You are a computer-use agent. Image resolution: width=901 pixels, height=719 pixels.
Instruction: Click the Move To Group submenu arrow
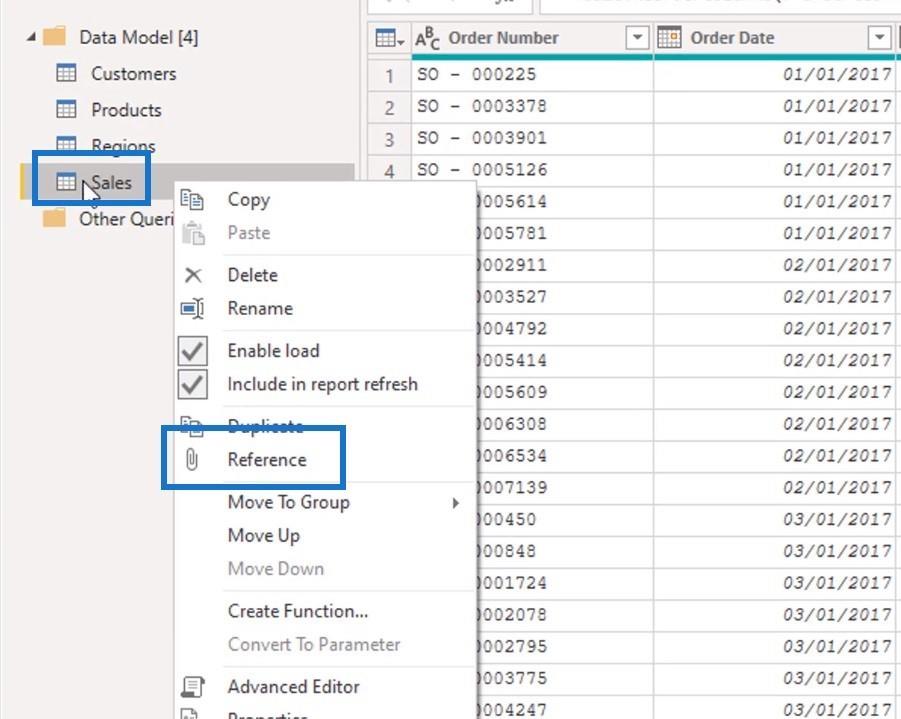point(456,503)
